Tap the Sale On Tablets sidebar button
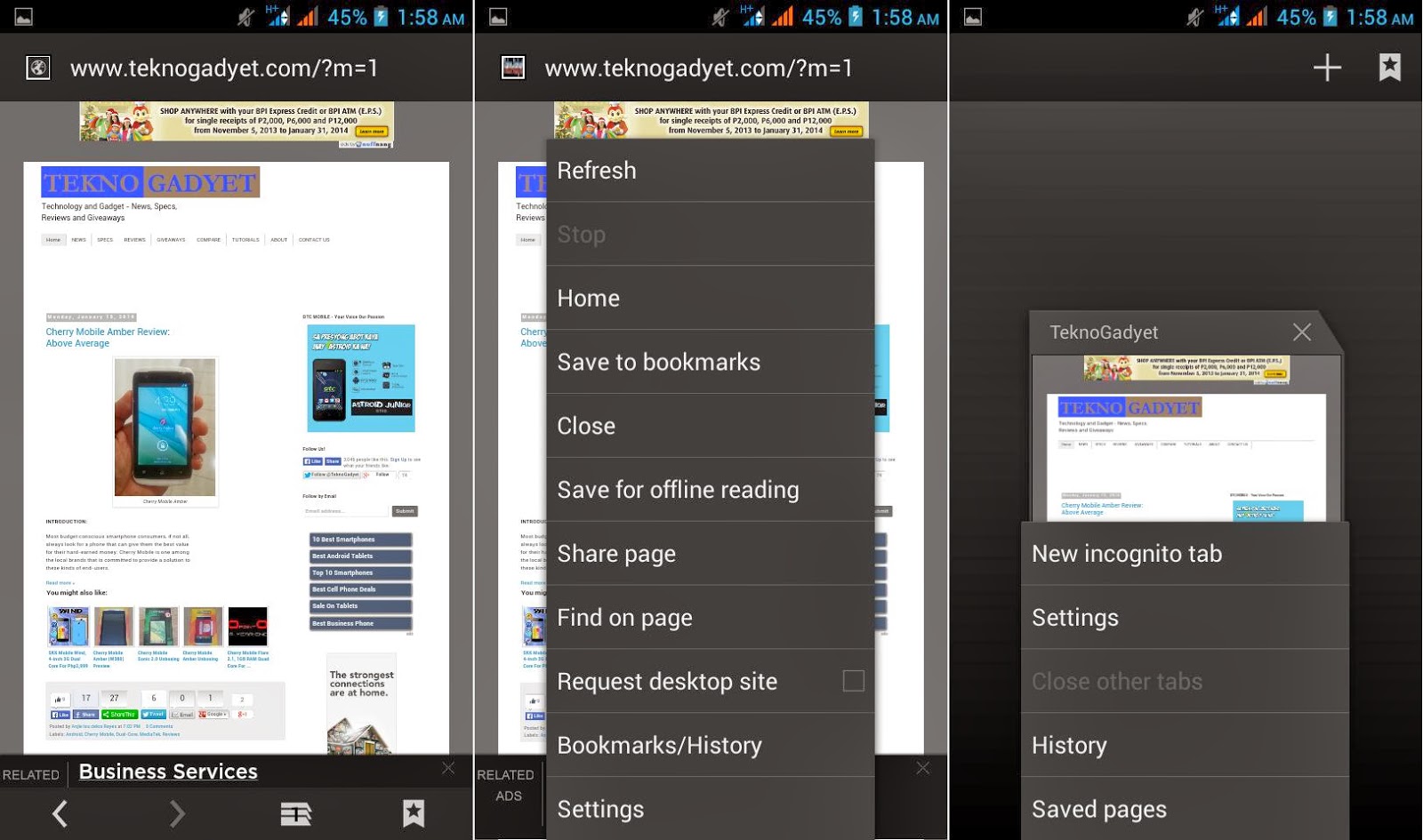 point(360,606)
